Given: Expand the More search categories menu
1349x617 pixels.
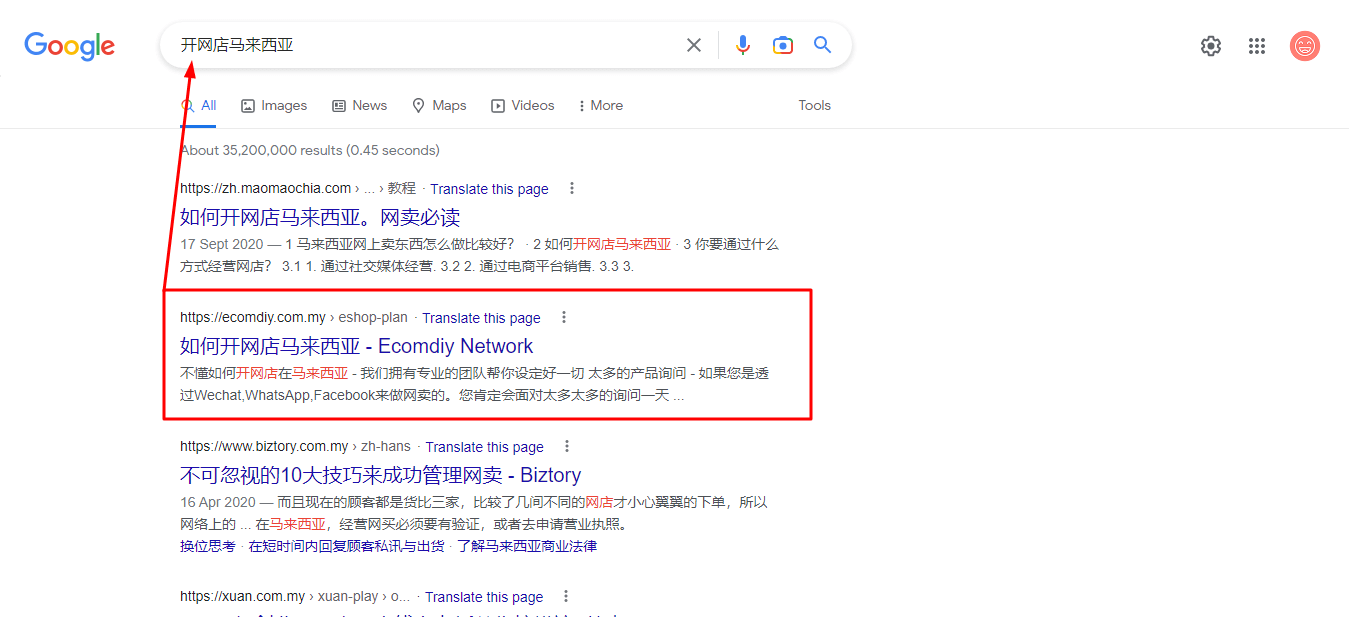Looking at the screenshot, I should 600,105.
